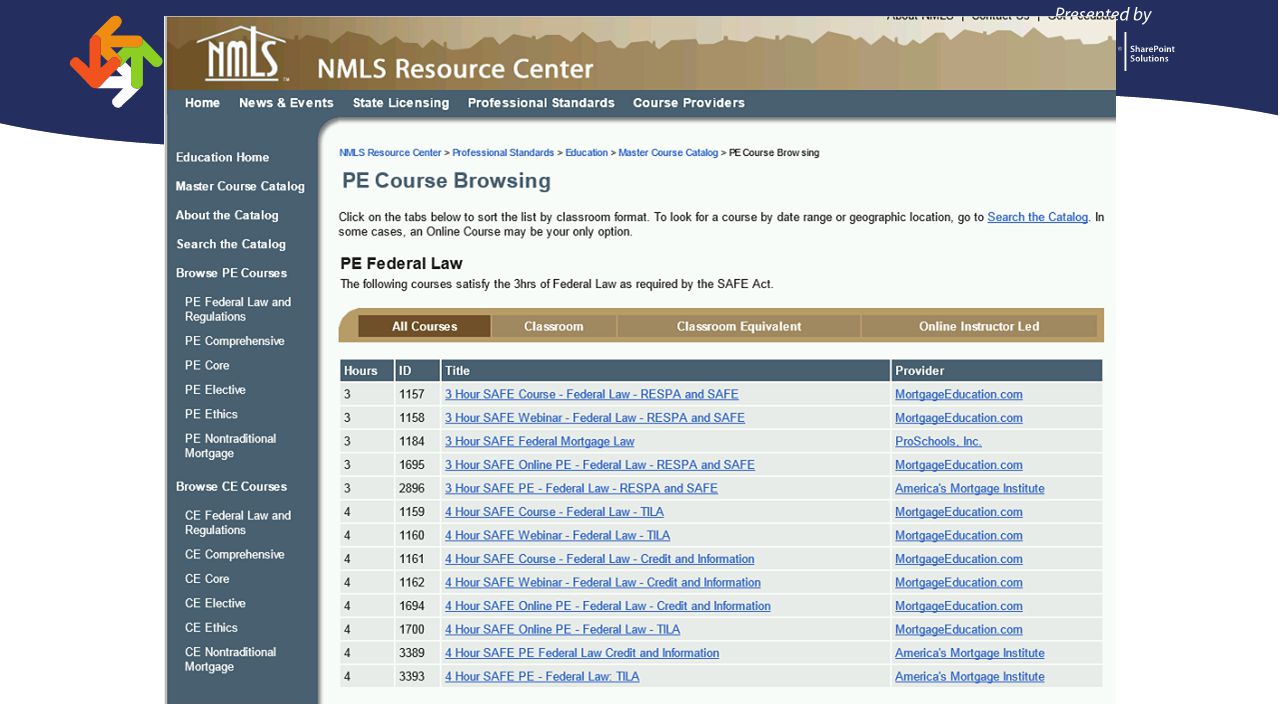
Task: Select CE Nontraditional Mortgage in the sidebar
Action: pos(230,660)
